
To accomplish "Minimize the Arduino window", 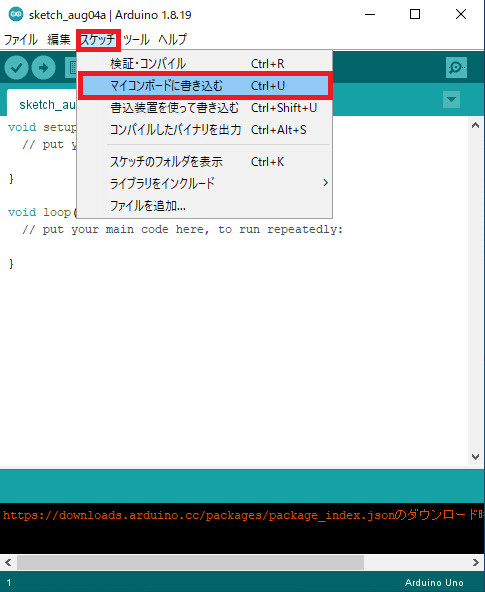I will (x=370, y=14).
